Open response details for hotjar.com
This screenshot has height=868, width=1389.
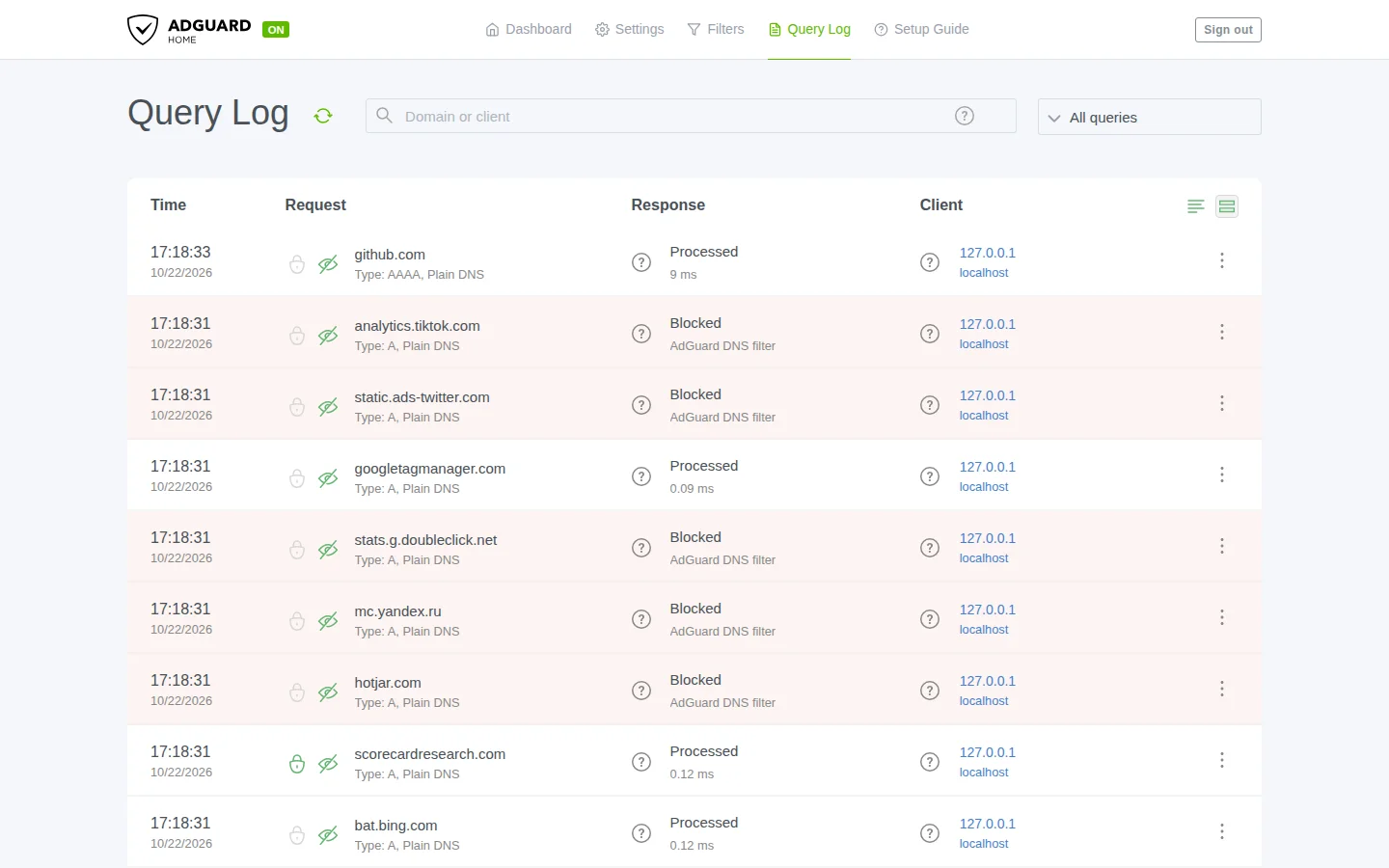(x=641, y=691)
